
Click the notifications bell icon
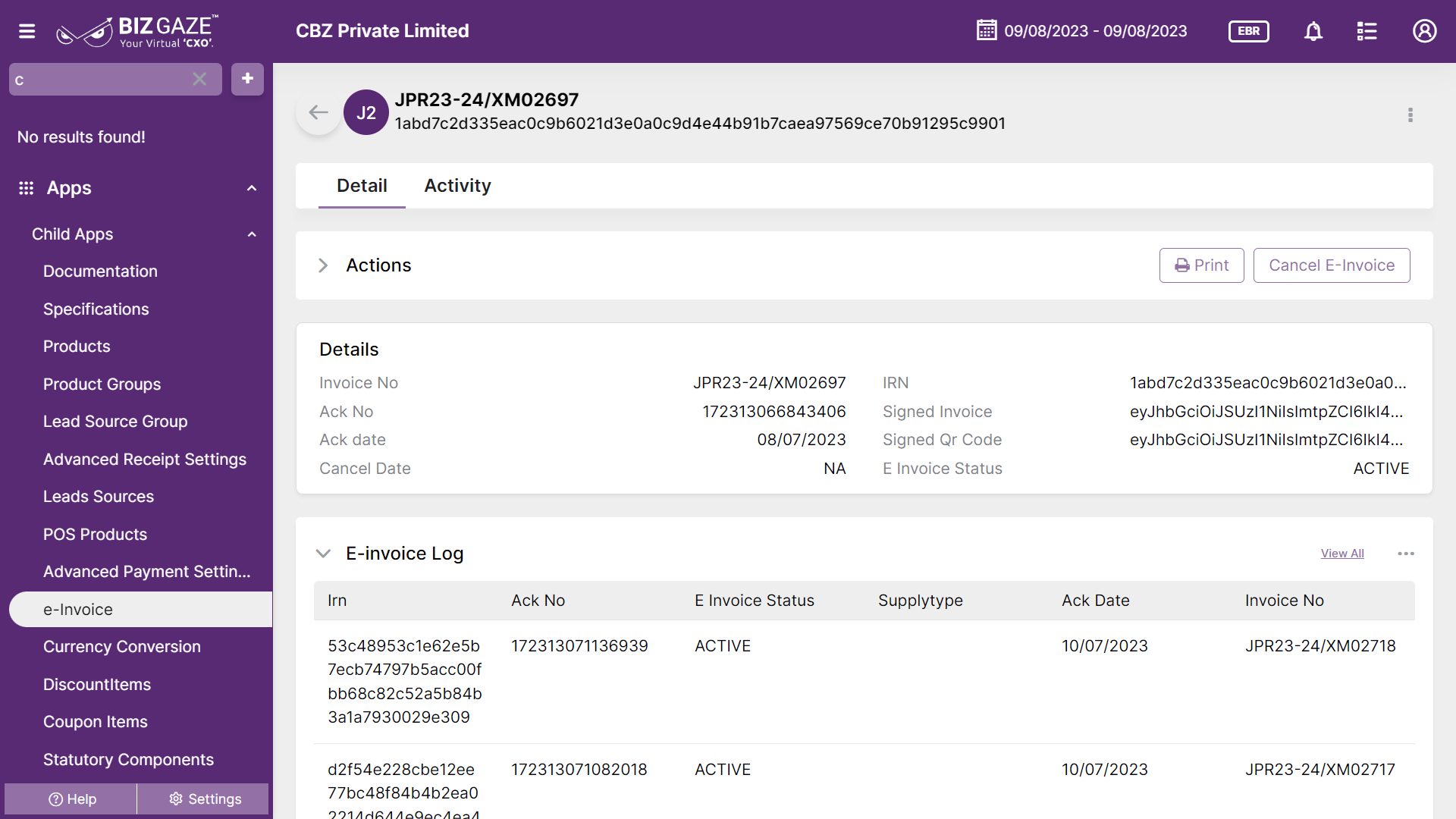click(x=1313, y=31)
